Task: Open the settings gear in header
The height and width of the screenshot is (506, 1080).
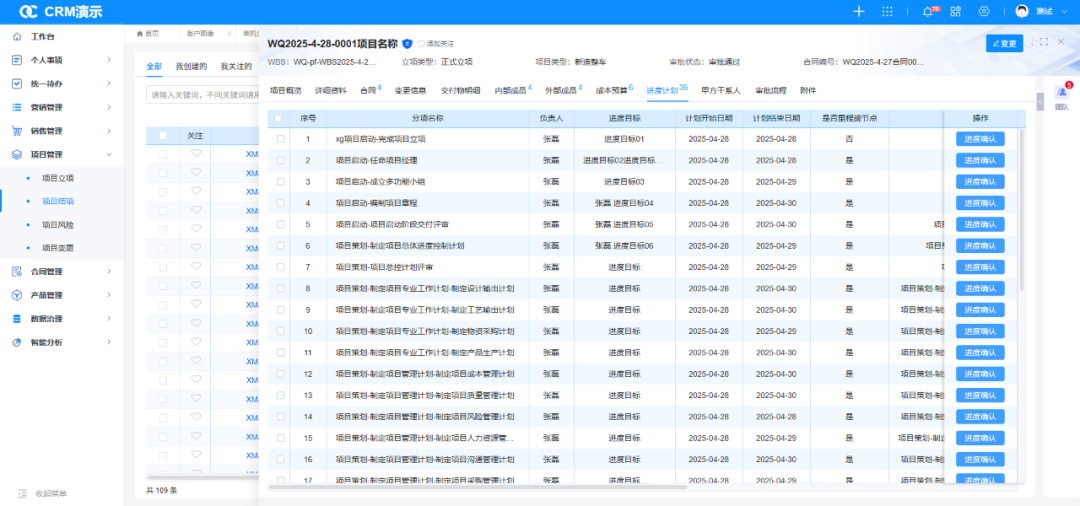Action: pyautogui.click(x=984, y=11)
